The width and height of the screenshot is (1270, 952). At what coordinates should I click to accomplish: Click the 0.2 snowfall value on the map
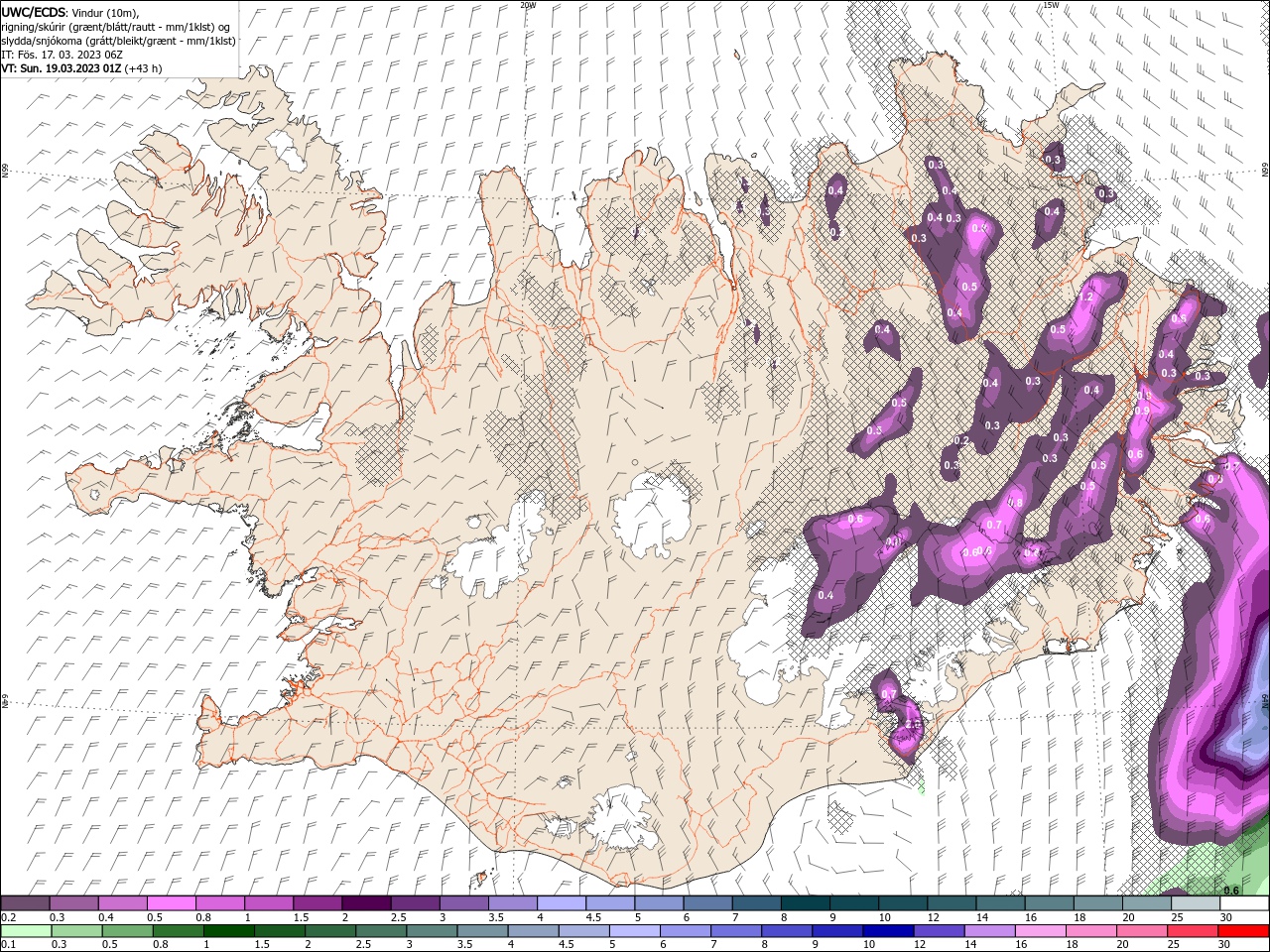[960, 440]
